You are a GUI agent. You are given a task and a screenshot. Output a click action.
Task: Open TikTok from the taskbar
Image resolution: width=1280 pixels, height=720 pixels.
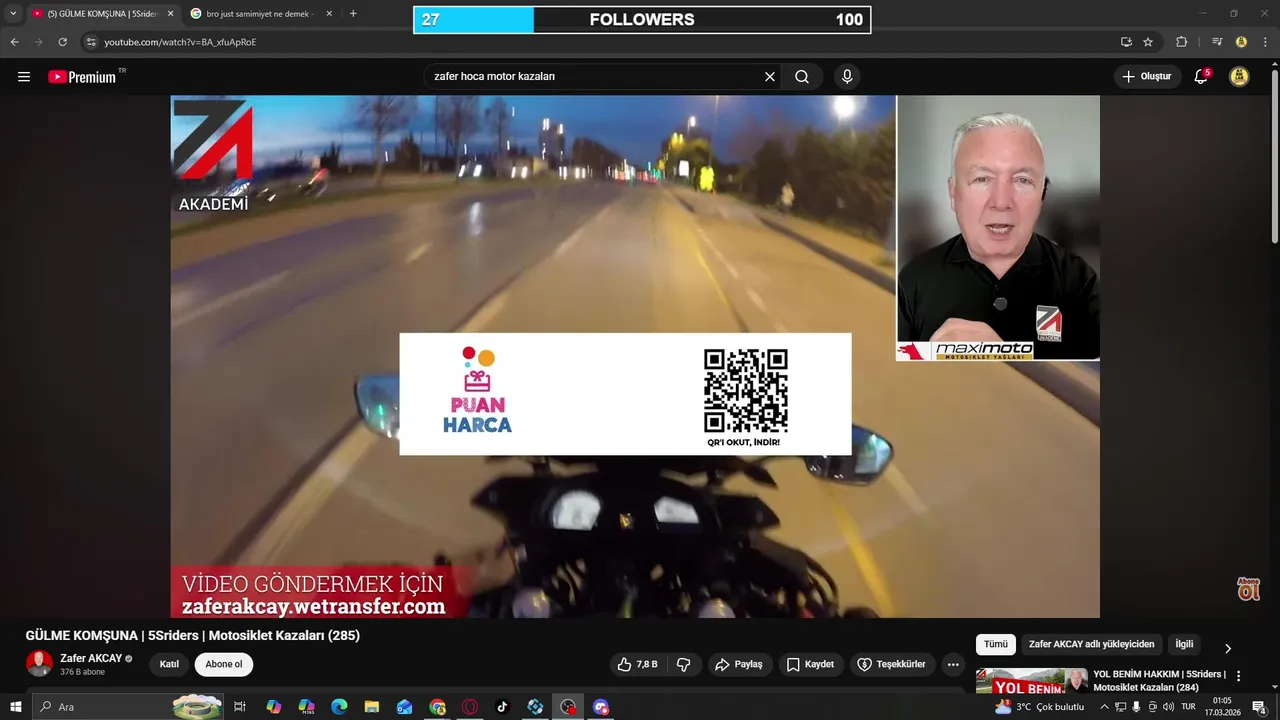pyautogui.click(x=502, y=707)
